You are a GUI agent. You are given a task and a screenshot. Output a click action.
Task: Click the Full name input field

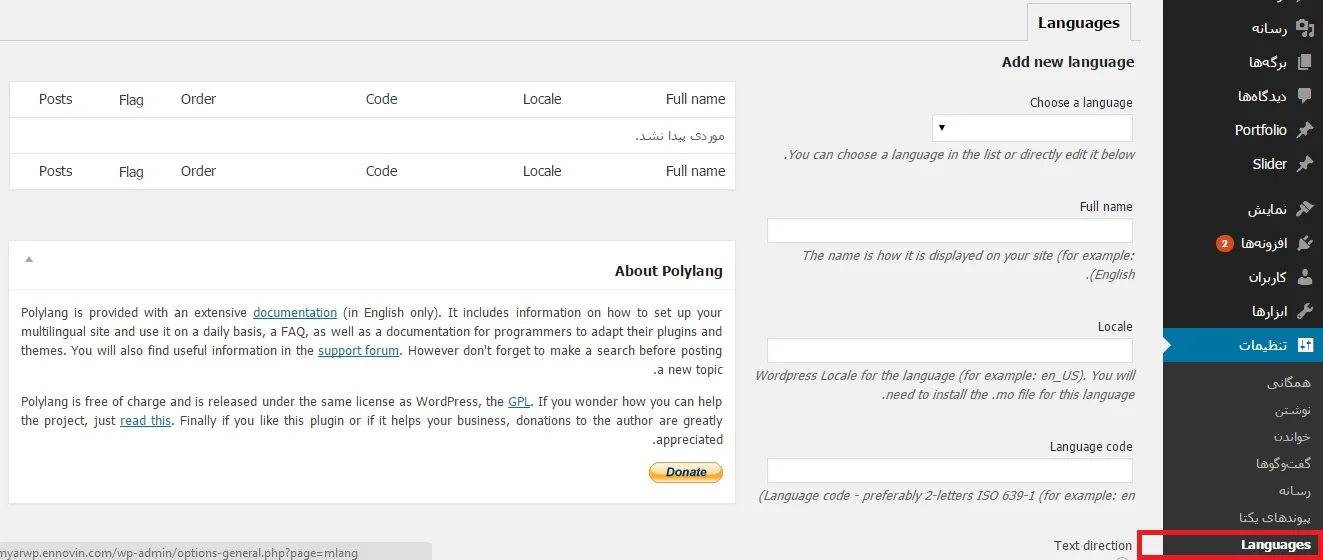click(x=950, y=231)
